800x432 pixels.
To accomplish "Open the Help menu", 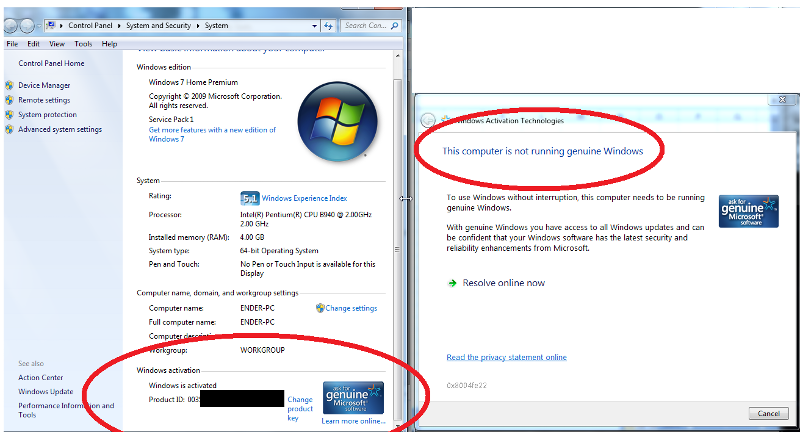I will click(109, 44).
